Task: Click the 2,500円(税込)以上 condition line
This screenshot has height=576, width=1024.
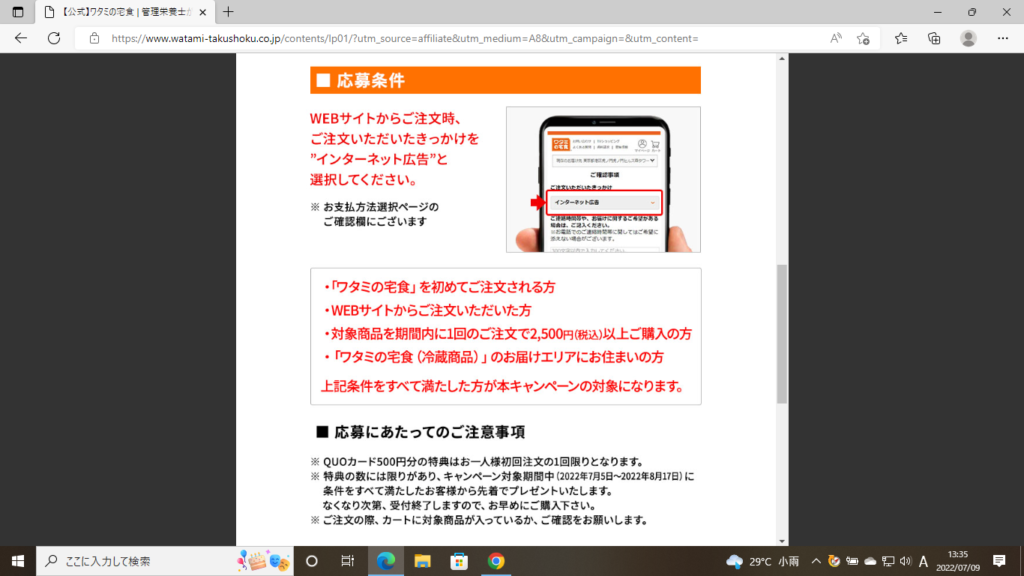Action: coord(508,334)
